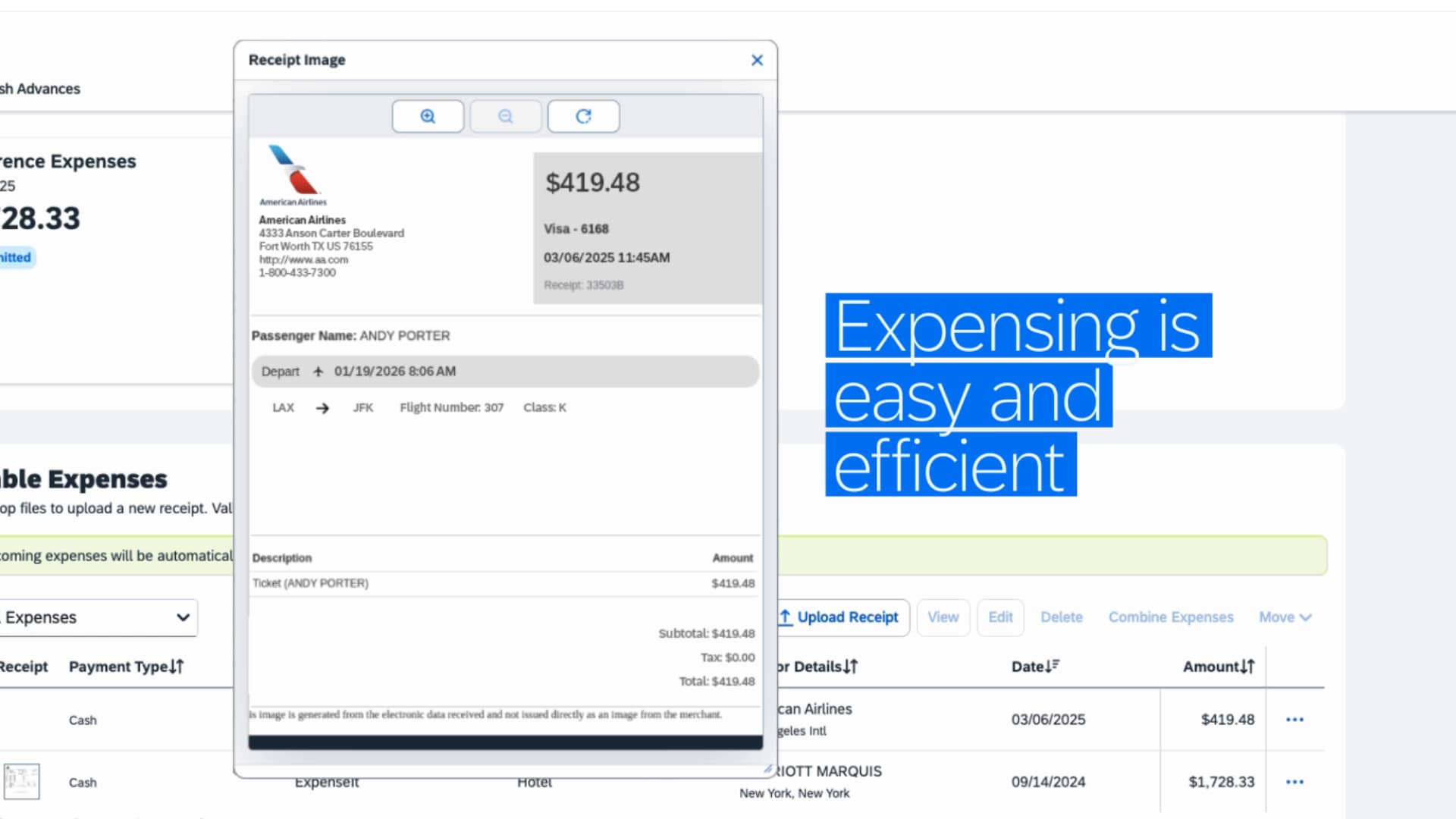Sort by Details column
The image size is (1456, 819).
pos(817,667)
